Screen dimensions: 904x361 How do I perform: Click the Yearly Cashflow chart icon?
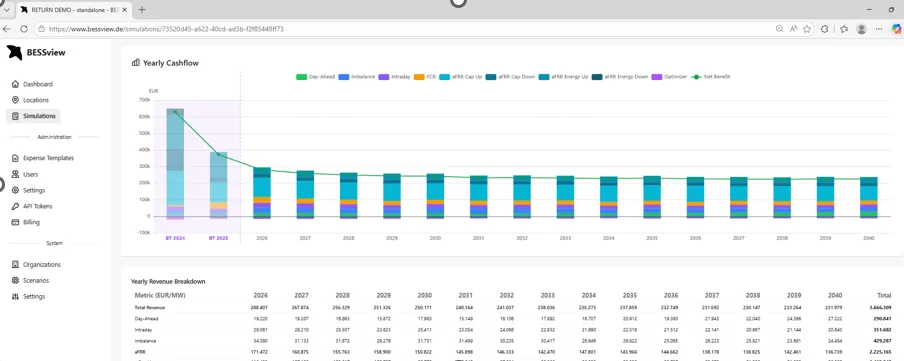click(135, 63)
